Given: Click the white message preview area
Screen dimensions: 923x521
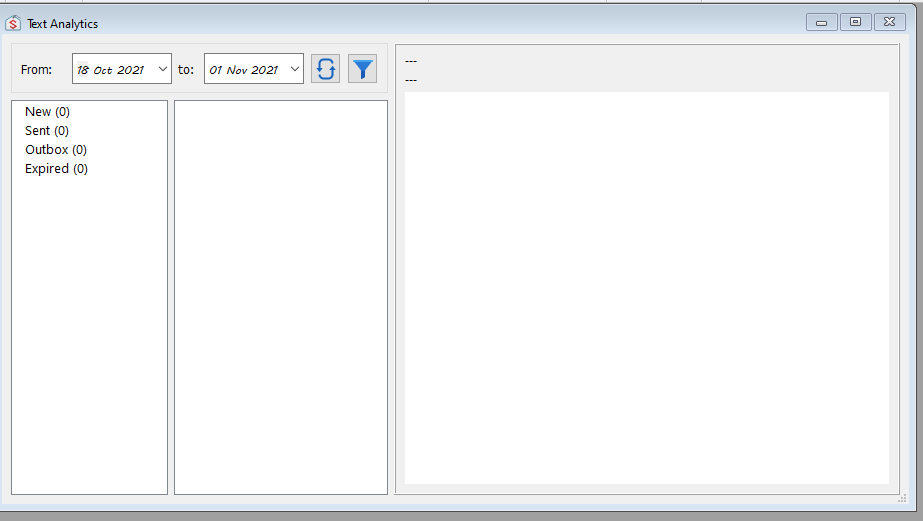Looking at the screenshot, I should pos(646,288).
